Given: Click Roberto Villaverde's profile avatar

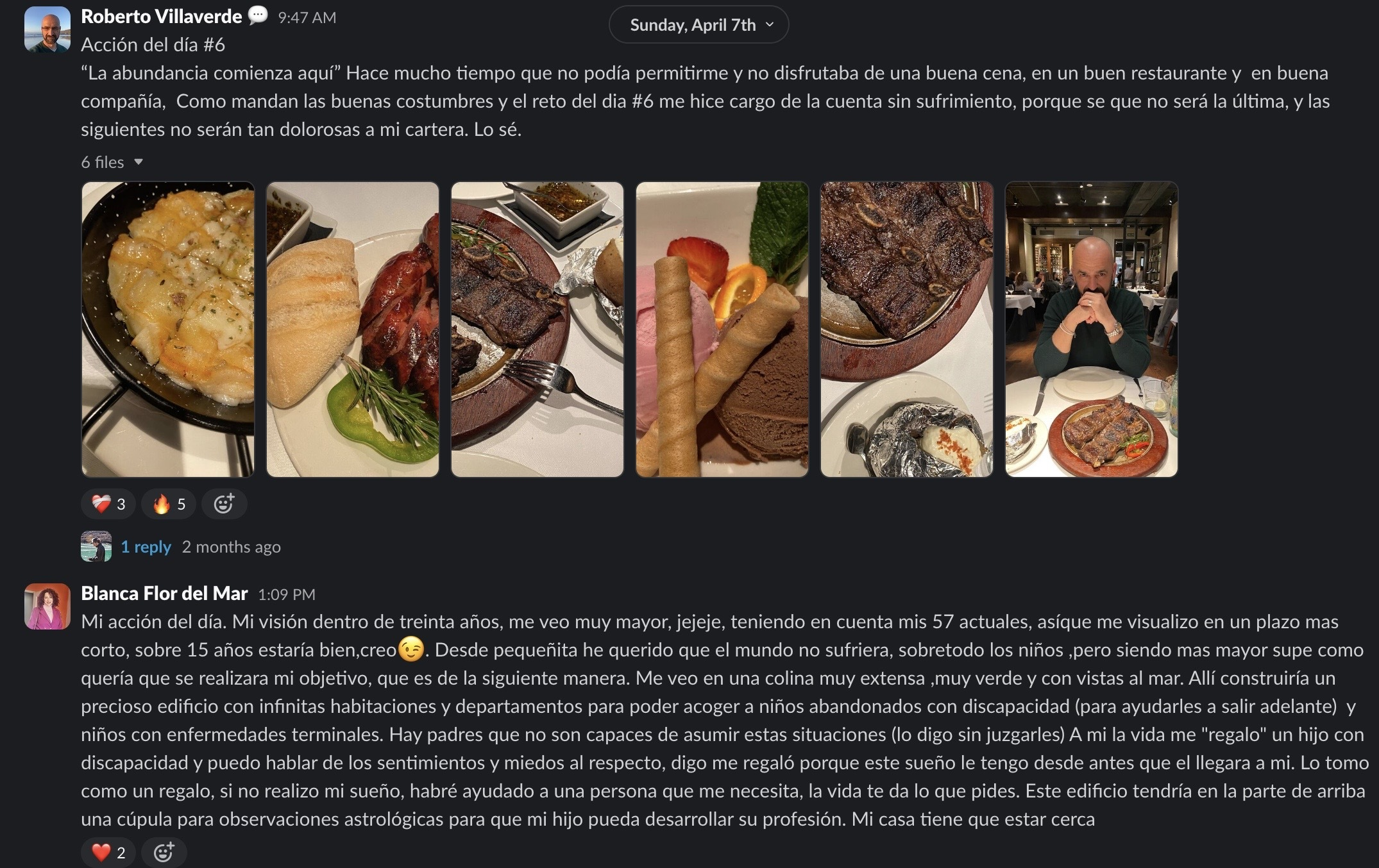Looking at the screenshot, I should [47, 29].
